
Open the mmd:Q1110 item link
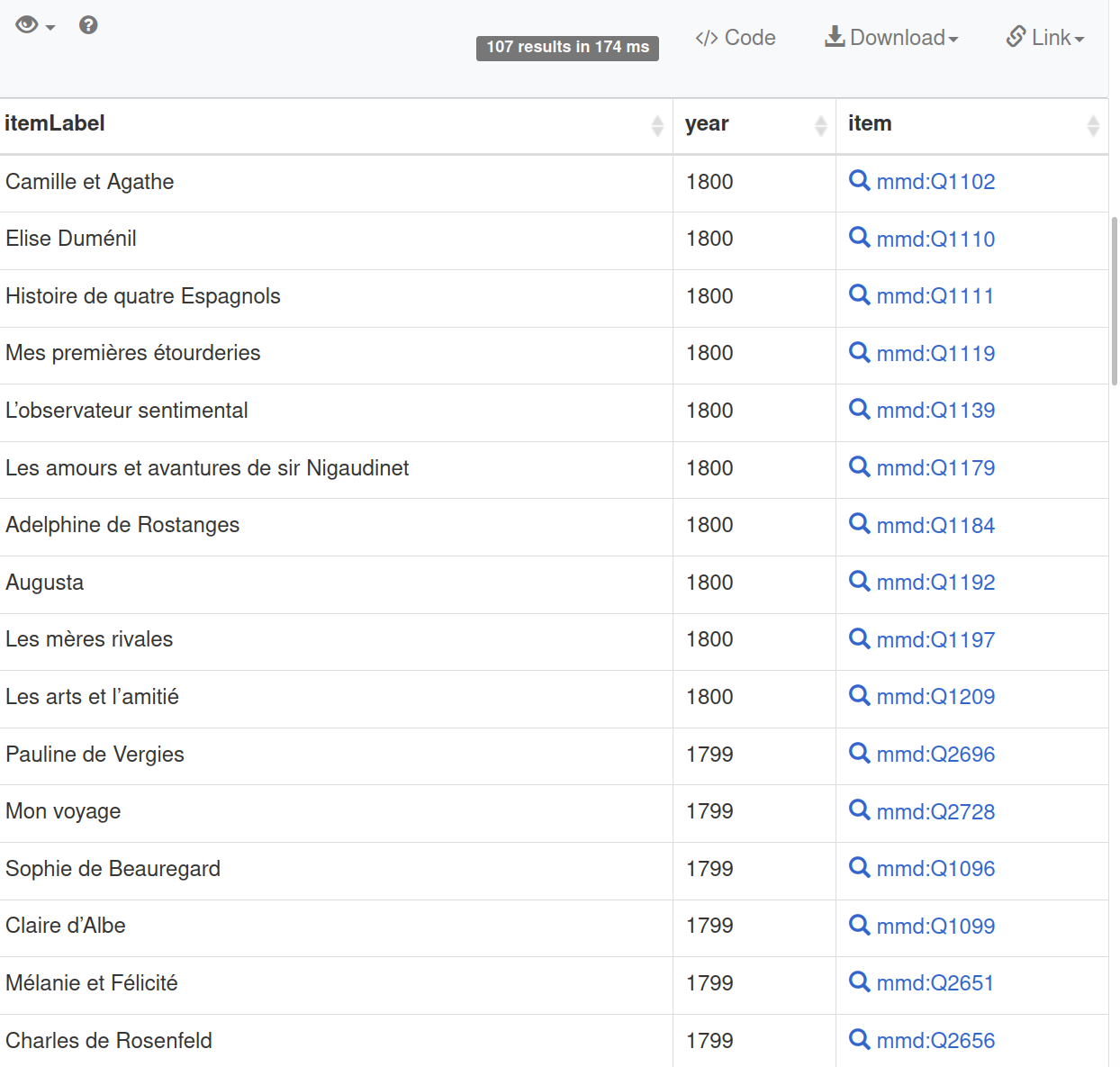tap(935, 240)
